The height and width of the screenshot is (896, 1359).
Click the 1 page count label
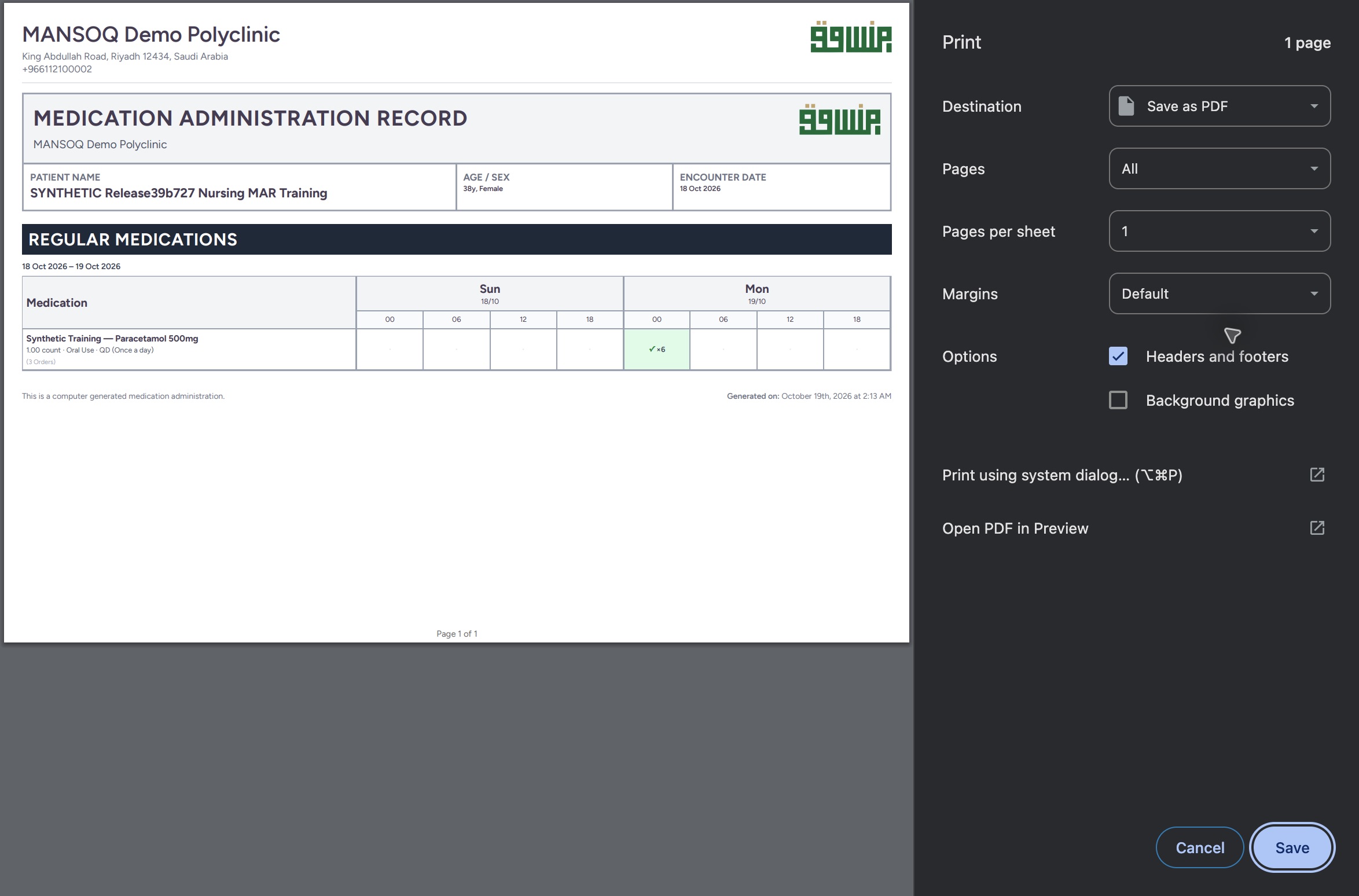[x=1307, y=43]
